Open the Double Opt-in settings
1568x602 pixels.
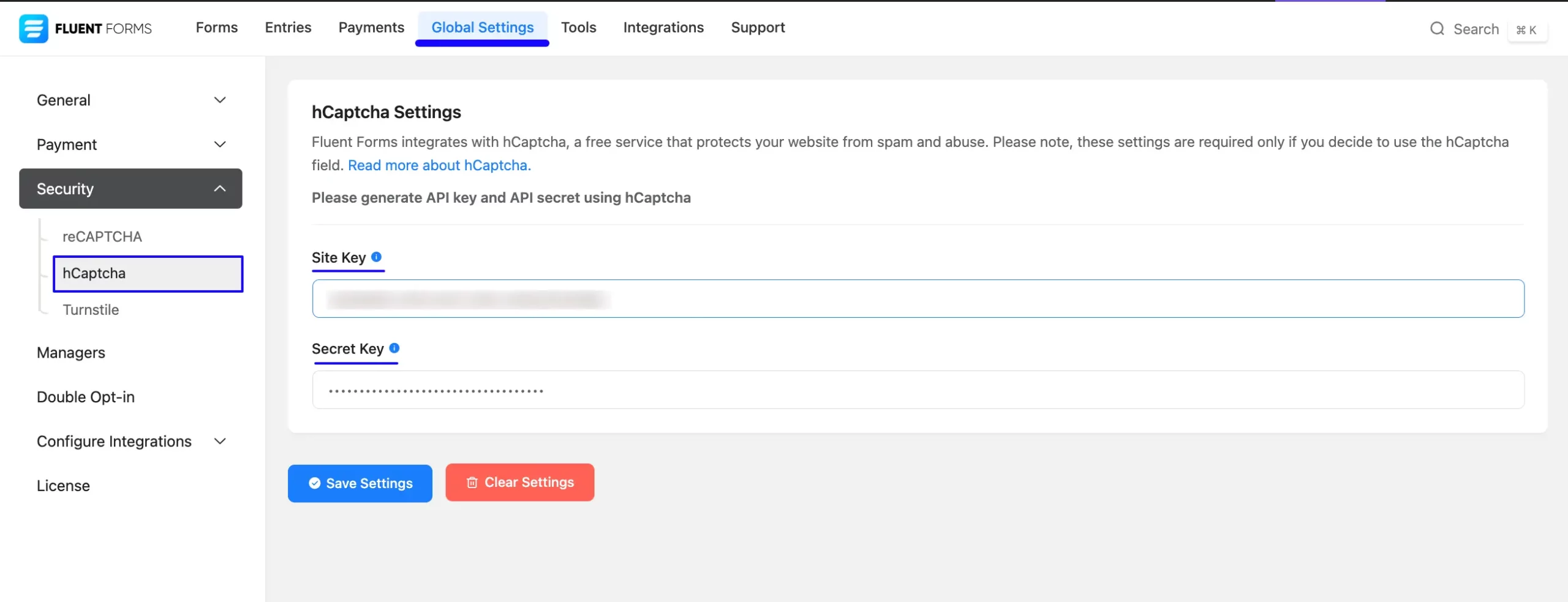(86, 397)
